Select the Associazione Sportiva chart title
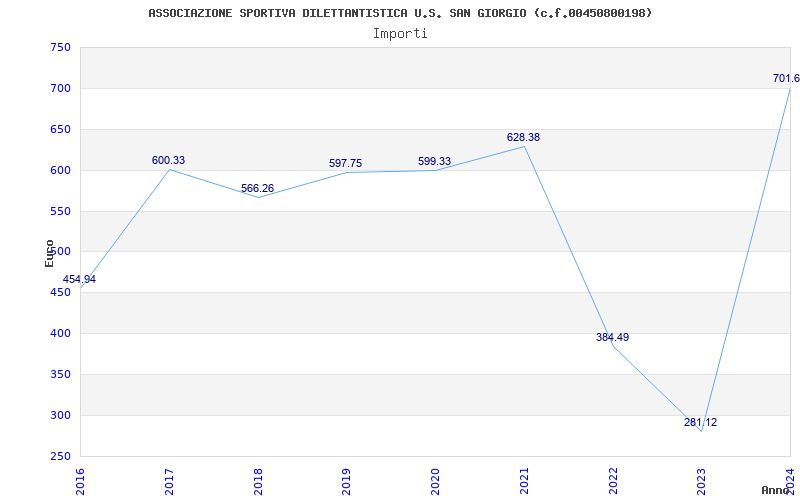The image size is (800, 500). click(x=400, y=13)
